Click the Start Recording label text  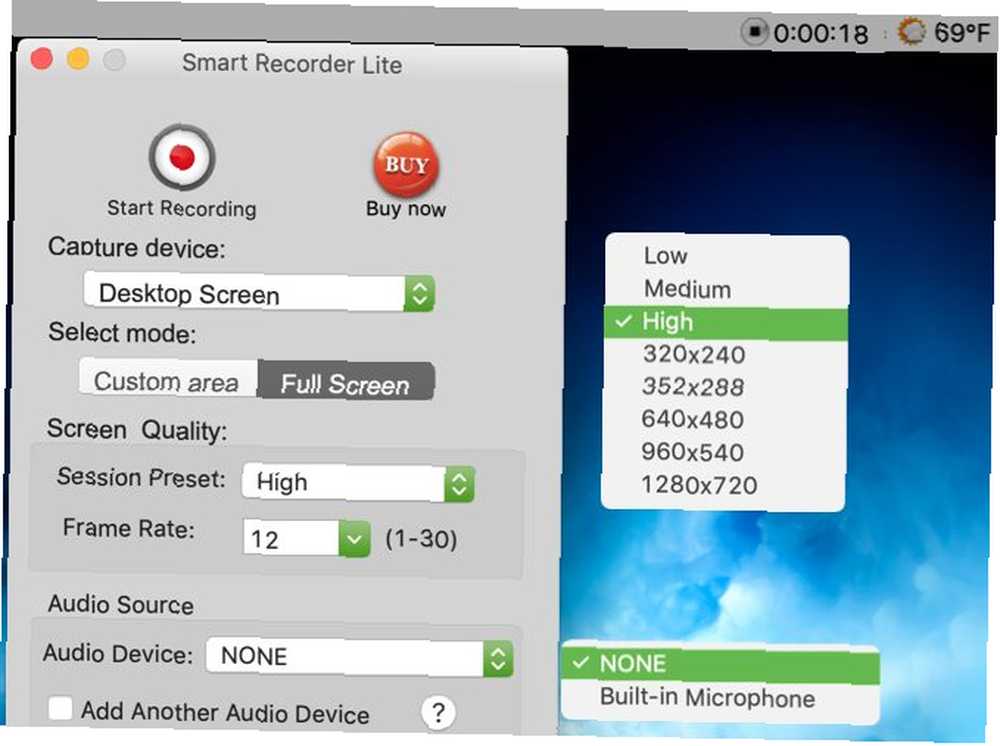click(182, 208)
